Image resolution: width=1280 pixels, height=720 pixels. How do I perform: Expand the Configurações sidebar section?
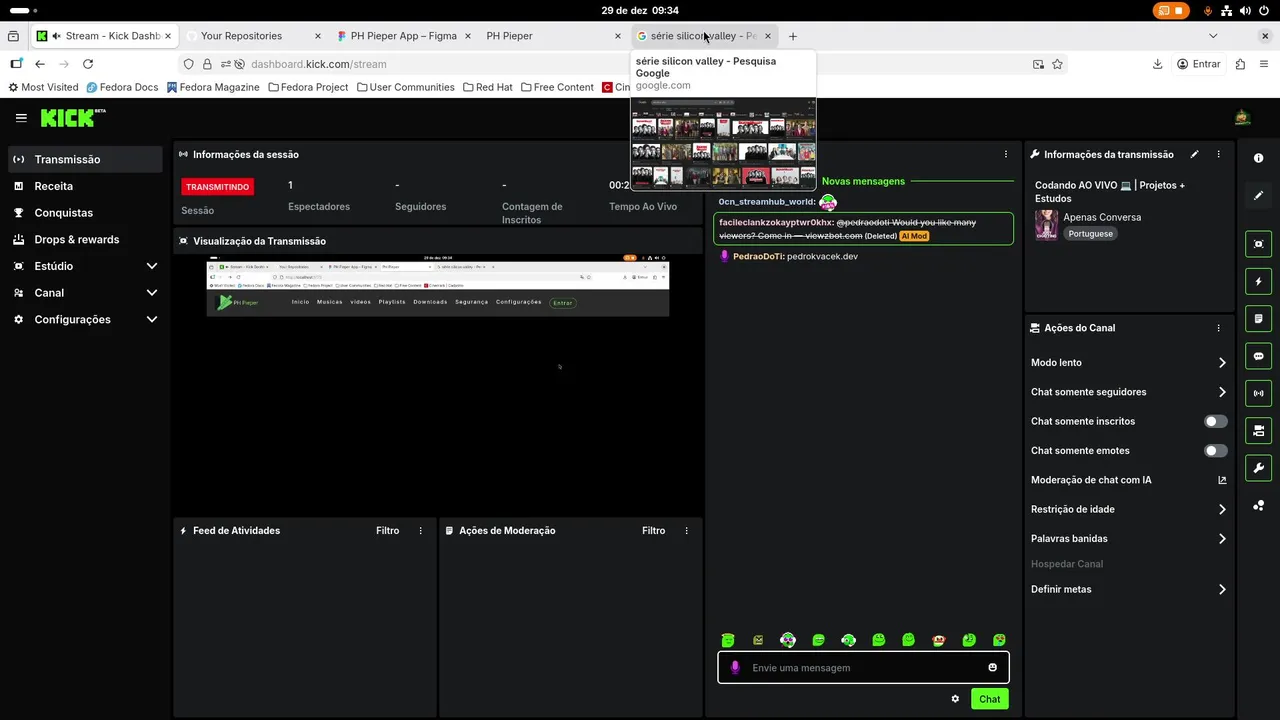pos(152,320)
